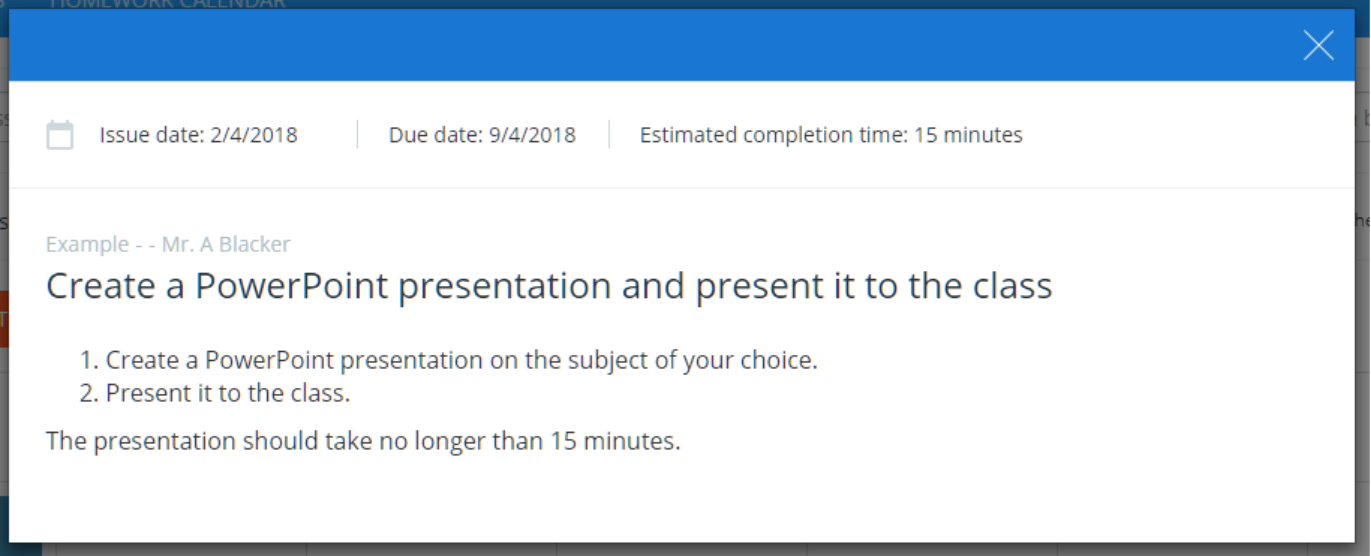Click the blue header bar of the dialog
Image resolution: width=1371 pixels, height=556 pixels.
click(x=650, y=45)
